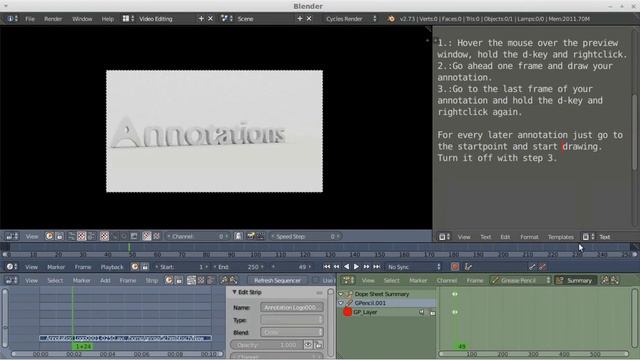
Task: Open the sequencer Add menu
Action: coord(105,280)
